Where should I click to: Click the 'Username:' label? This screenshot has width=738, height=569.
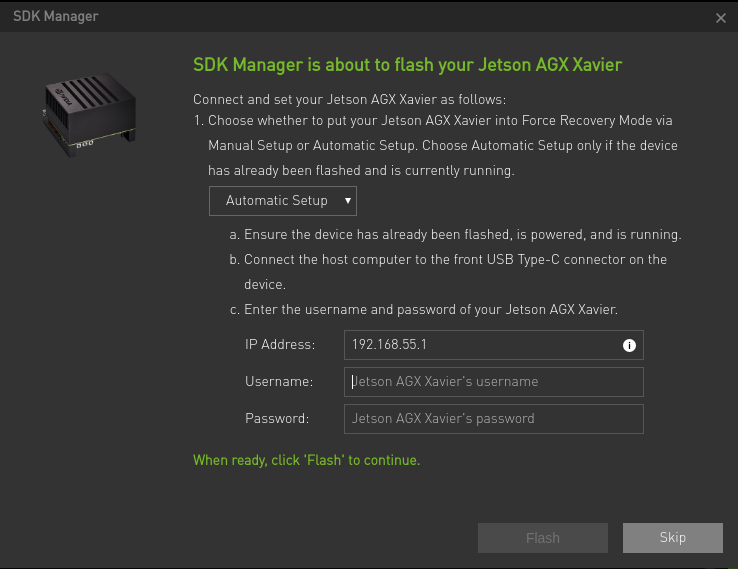pyautogui.click(x=279, y=382)
